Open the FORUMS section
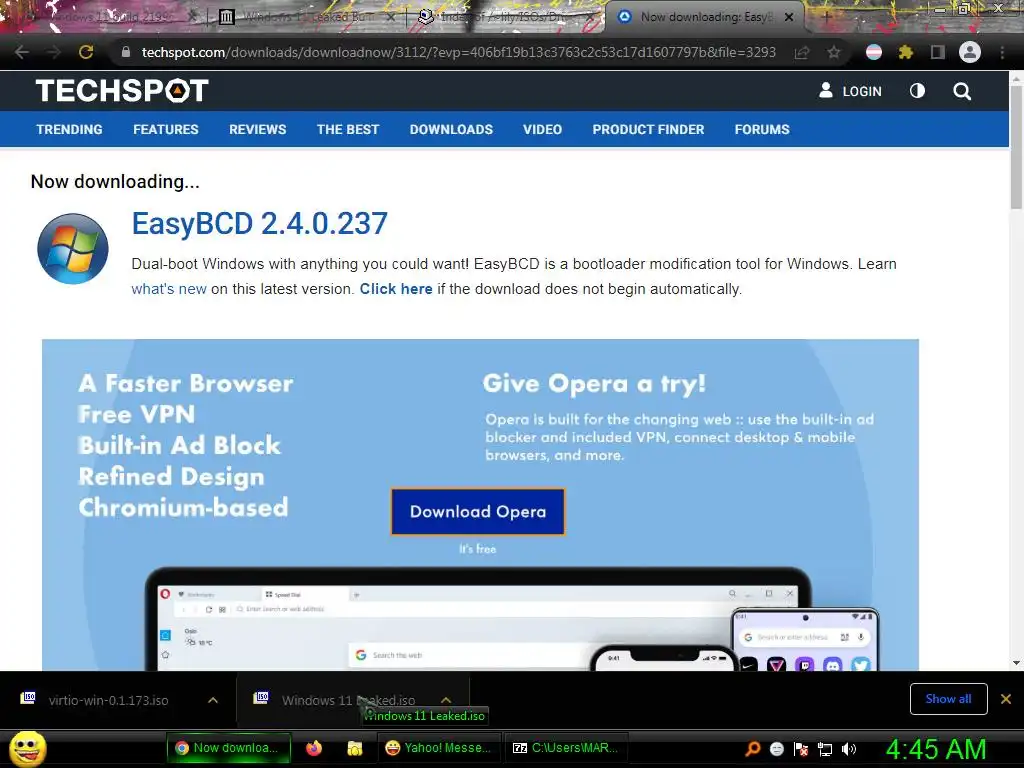This screenshot has height=768, width=1024. pos(762,129)
